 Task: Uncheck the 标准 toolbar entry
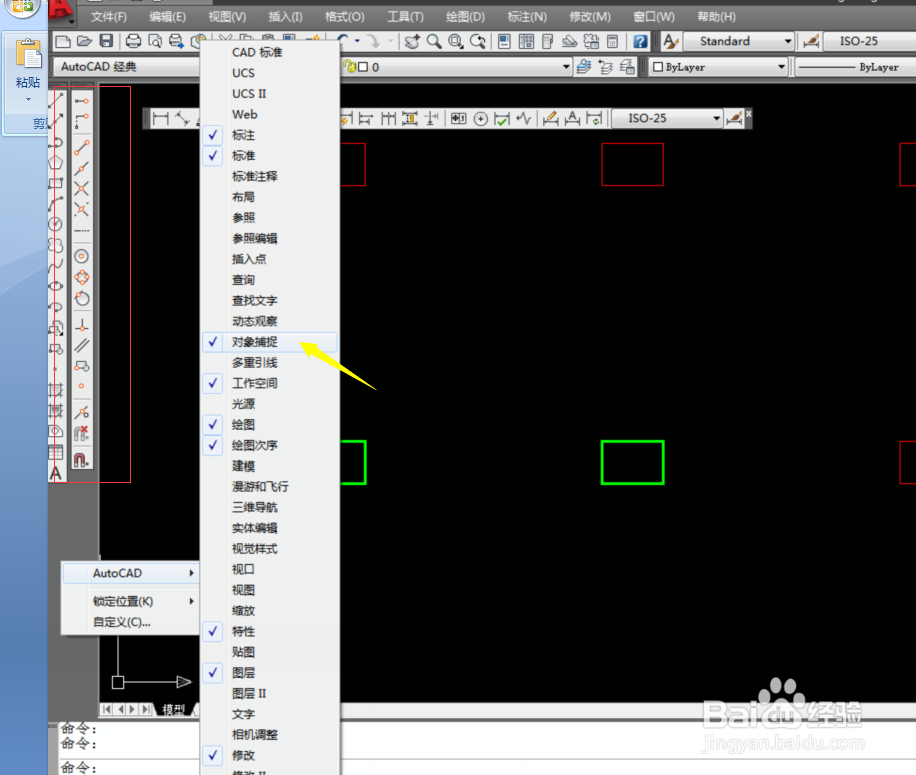coord(269,155)
